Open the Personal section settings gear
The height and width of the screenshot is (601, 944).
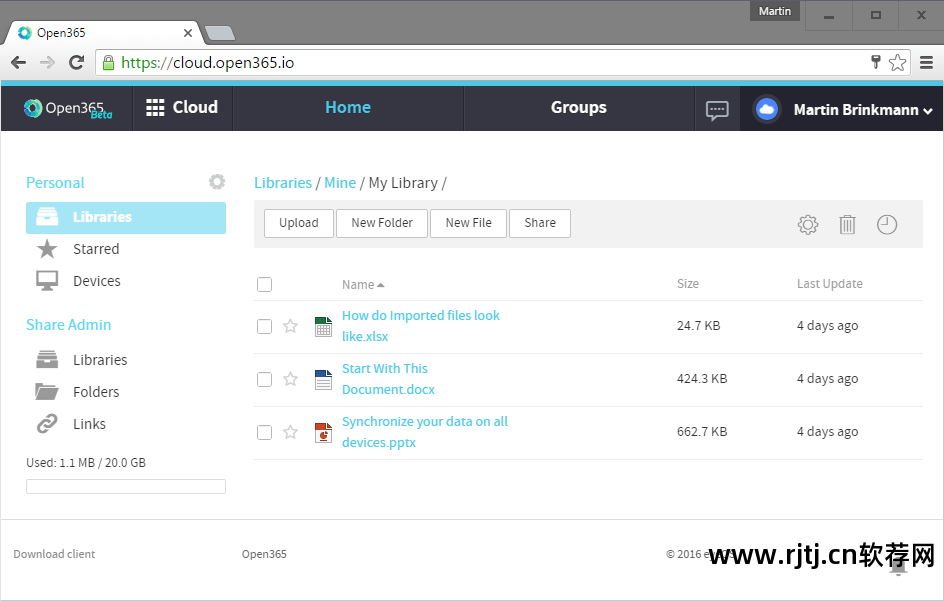coord(217,182)
